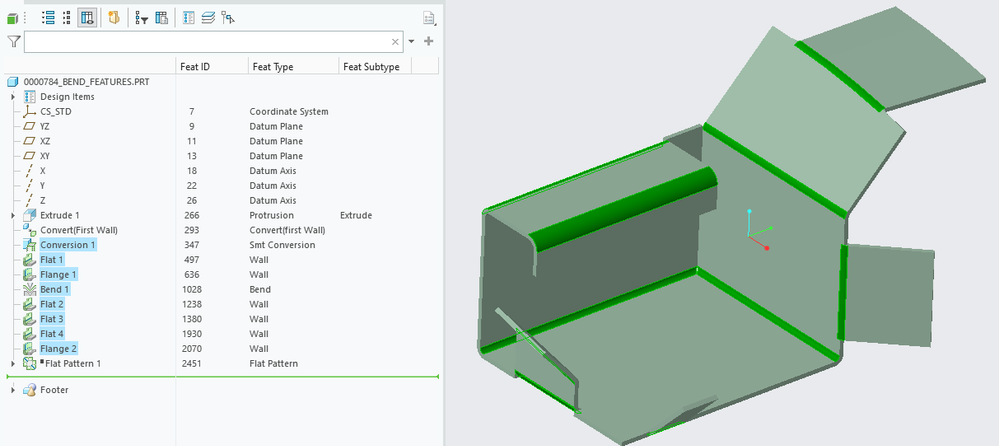Click inside the model tree search field

tap(206, 41)
